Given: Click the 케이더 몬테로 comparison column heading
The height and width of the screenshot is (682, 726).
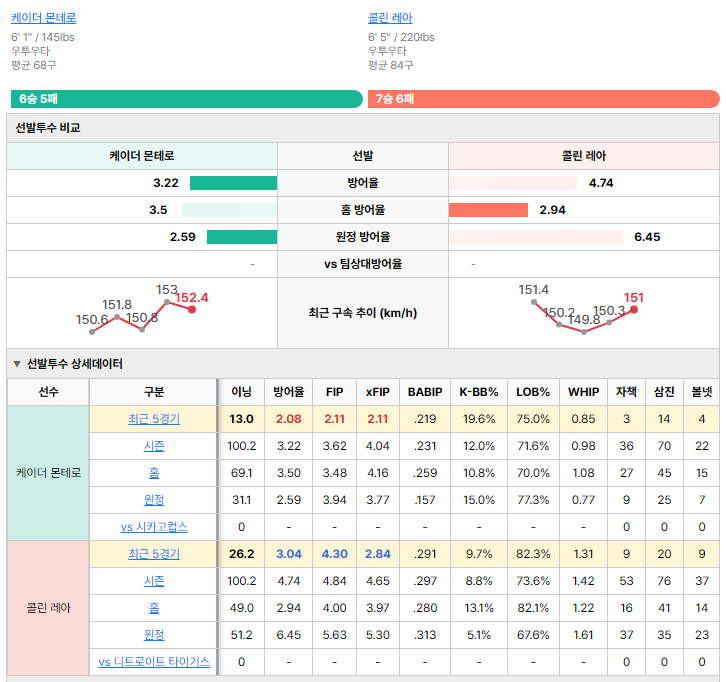Looking at the screenshot, I should [x=142, y=156].
